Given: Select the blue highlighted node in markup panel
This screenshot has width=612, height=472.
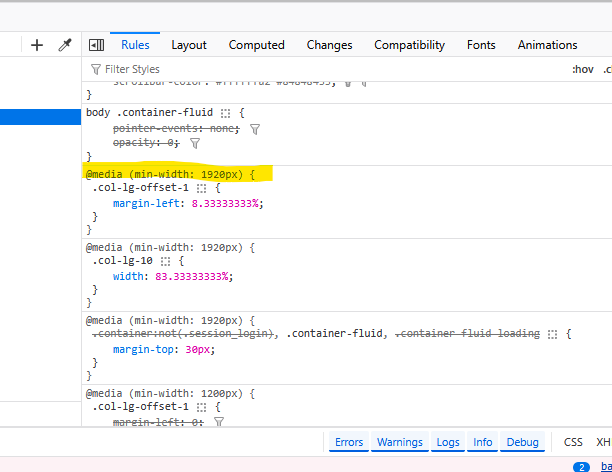Looking at the screenshot, I should [41, 117].
